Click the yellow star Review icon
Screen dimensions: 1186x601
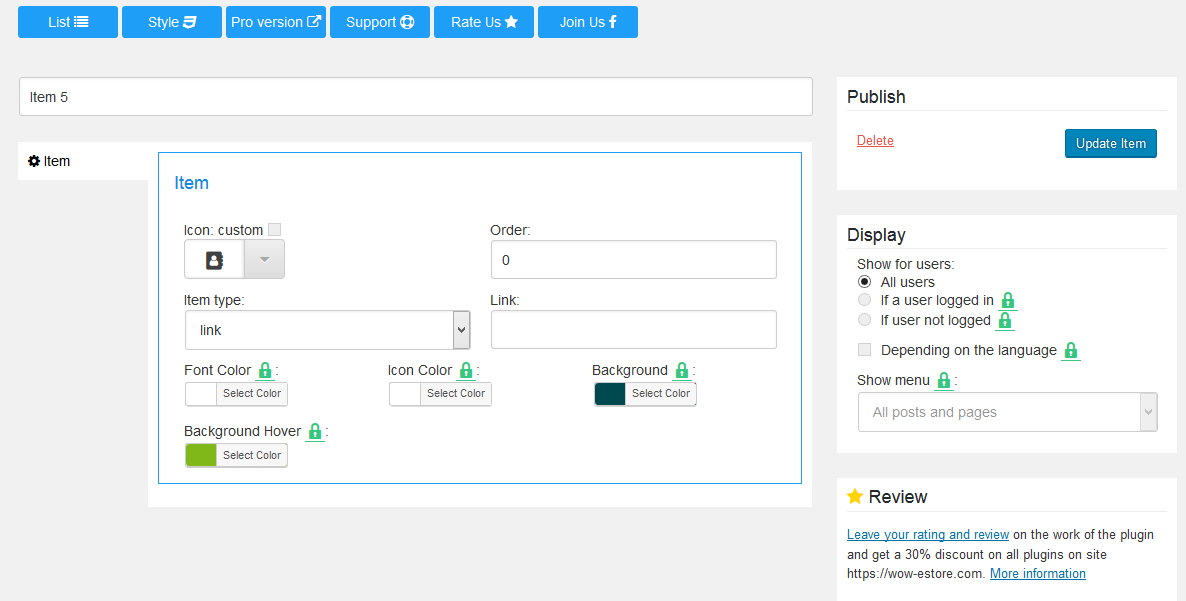point(855,496)
